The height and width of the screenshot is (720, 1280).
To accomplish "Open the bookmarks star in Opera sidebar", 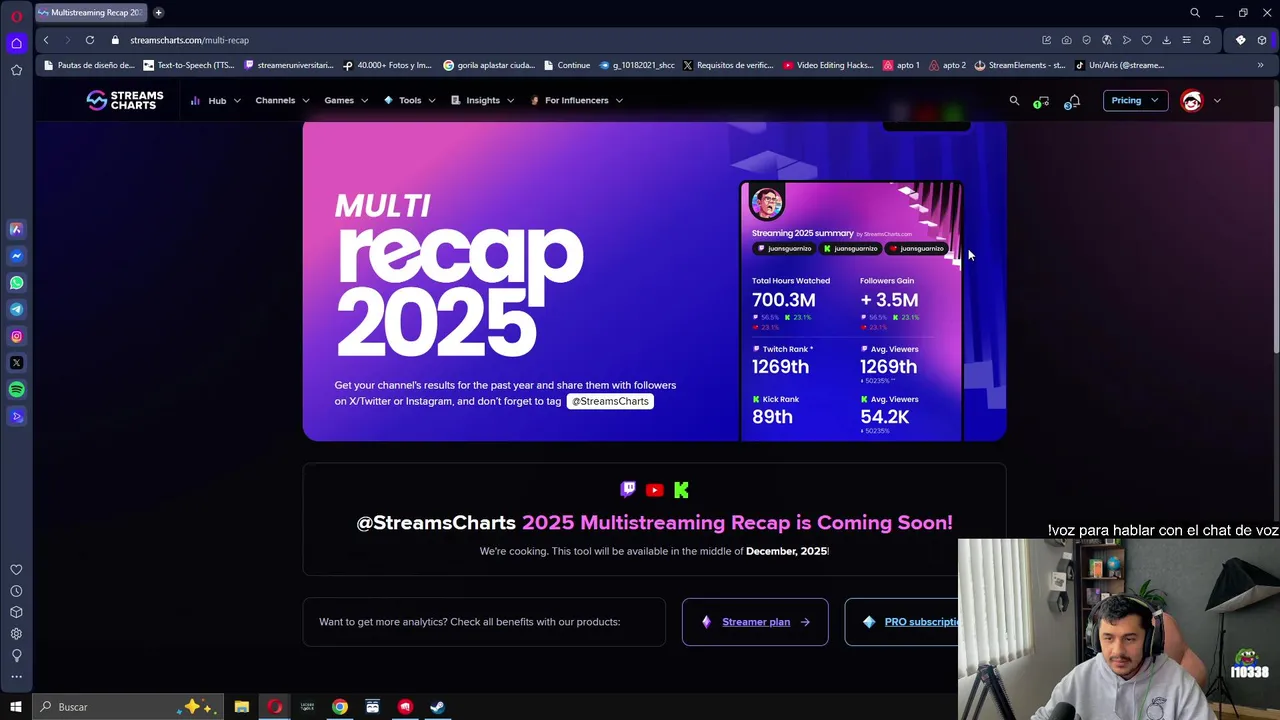I will click(x=16, y=70).
